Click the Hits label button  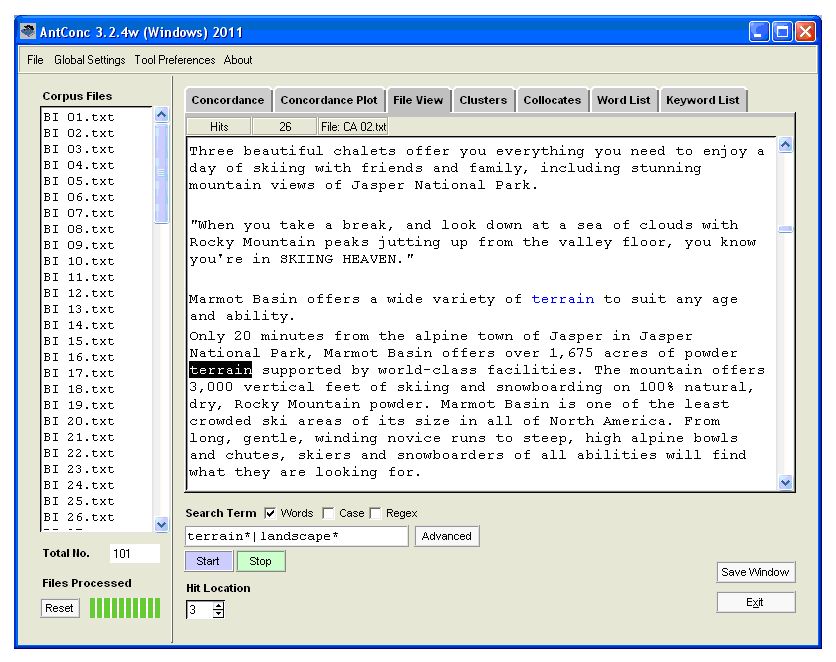[219, 127]
